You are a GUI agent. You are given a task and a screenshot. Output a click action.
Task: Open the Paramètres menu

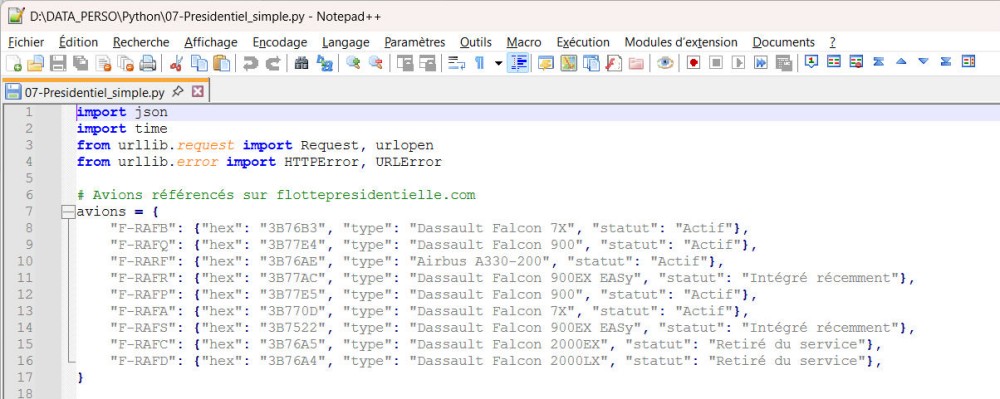(415, 42)
